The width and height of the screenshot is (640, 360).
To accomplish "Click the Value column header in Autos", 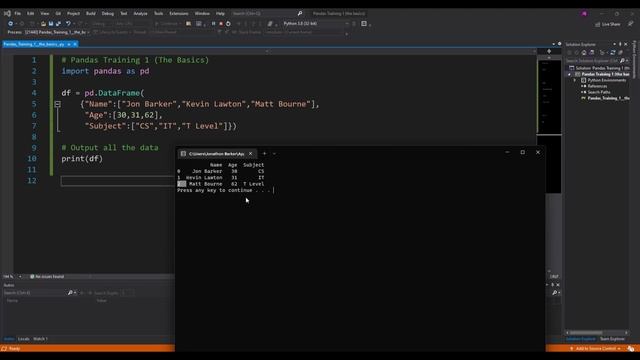I will pyautogui.click(x=102, y=300).
